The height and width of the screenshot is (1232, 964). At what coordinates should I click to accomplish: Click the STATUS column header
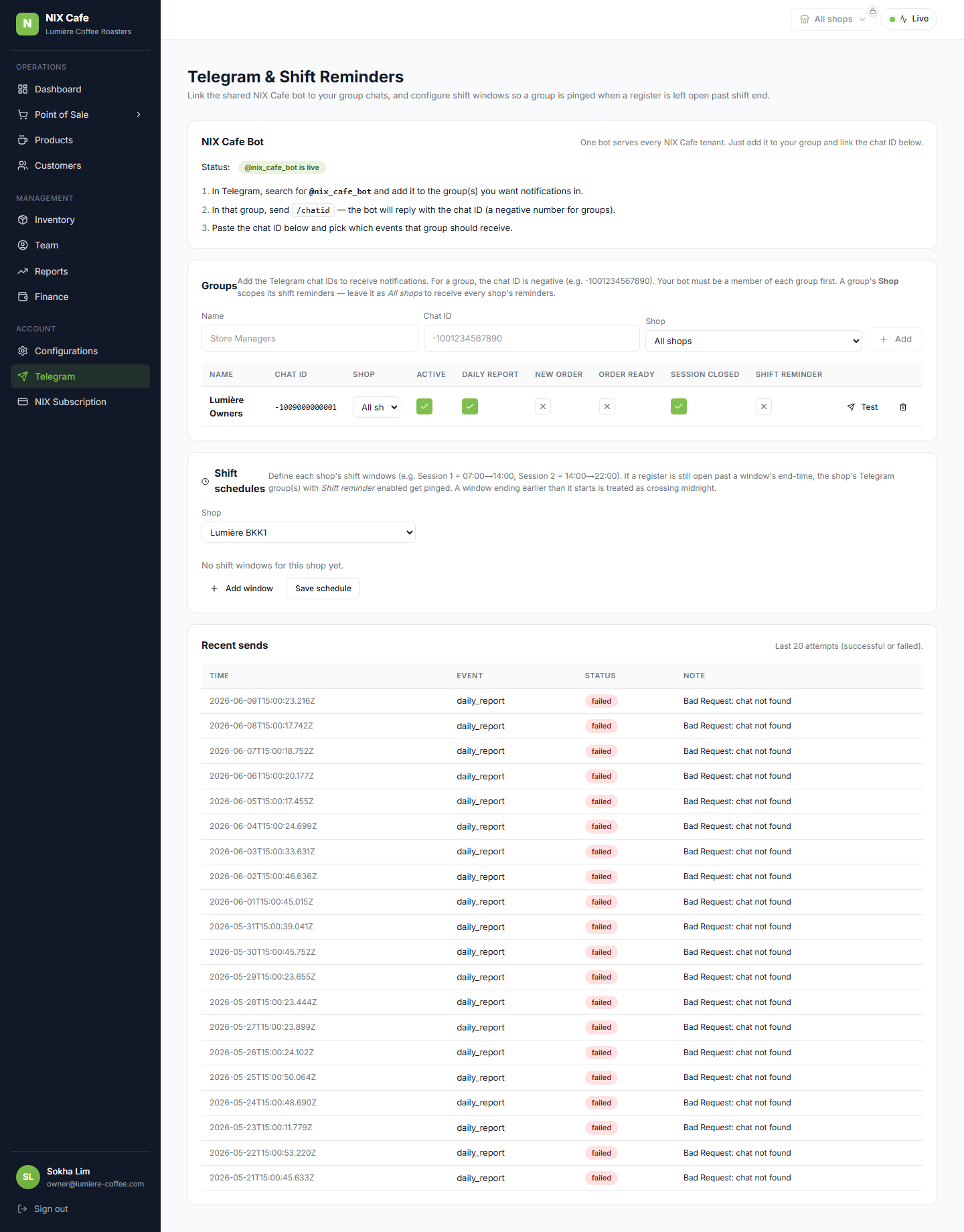click(600, 676)
